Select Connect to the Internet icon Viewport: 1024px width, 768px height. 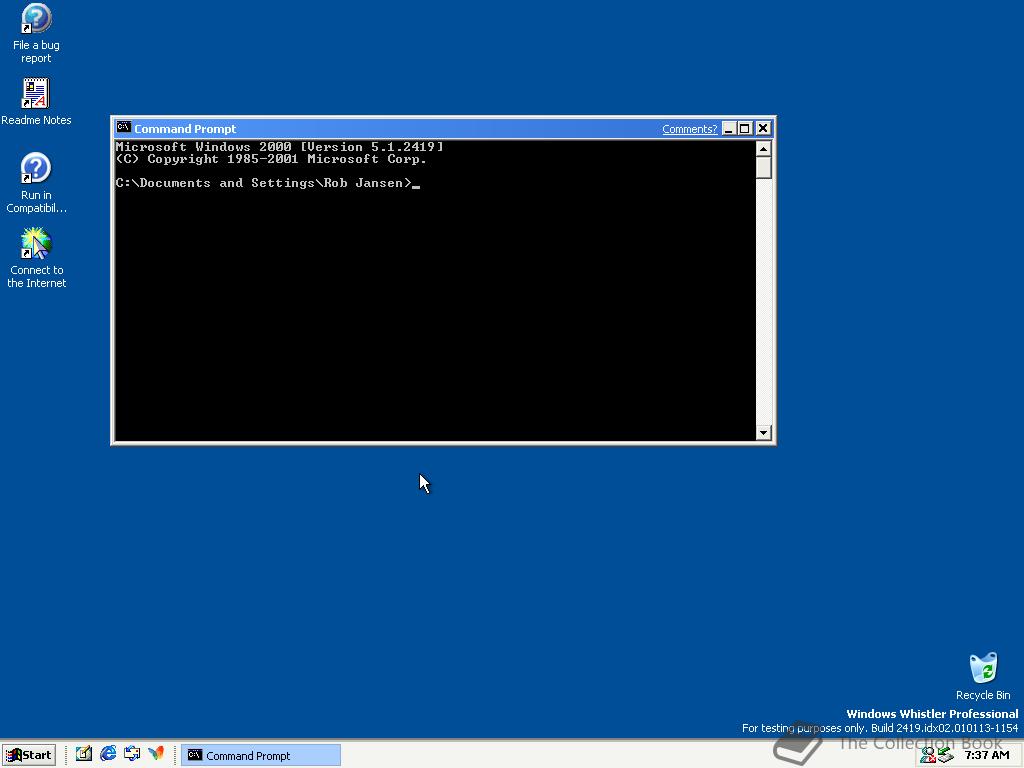point(36,258)
